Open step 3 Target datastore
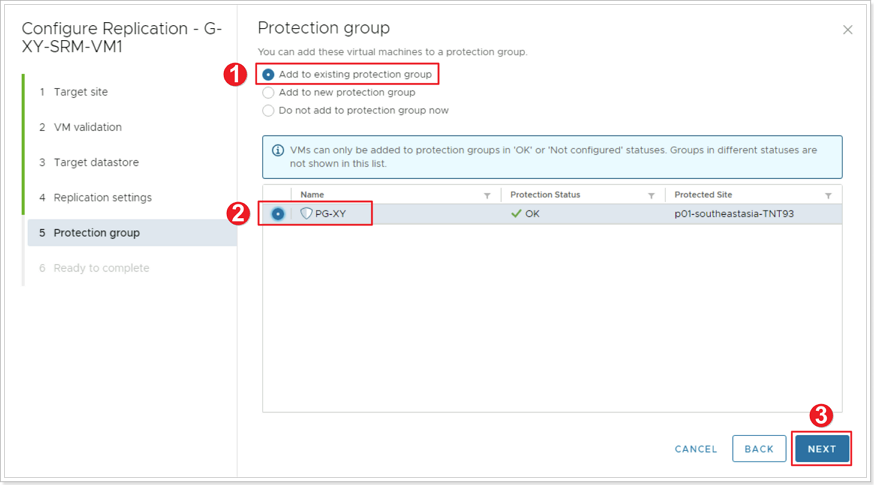874x485 pixels. click(x=89, y=162)
